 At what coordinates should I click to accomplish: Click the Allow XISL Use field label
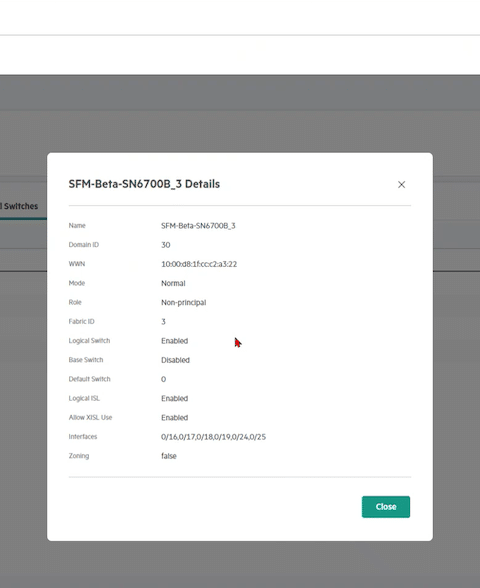[90, 417]
